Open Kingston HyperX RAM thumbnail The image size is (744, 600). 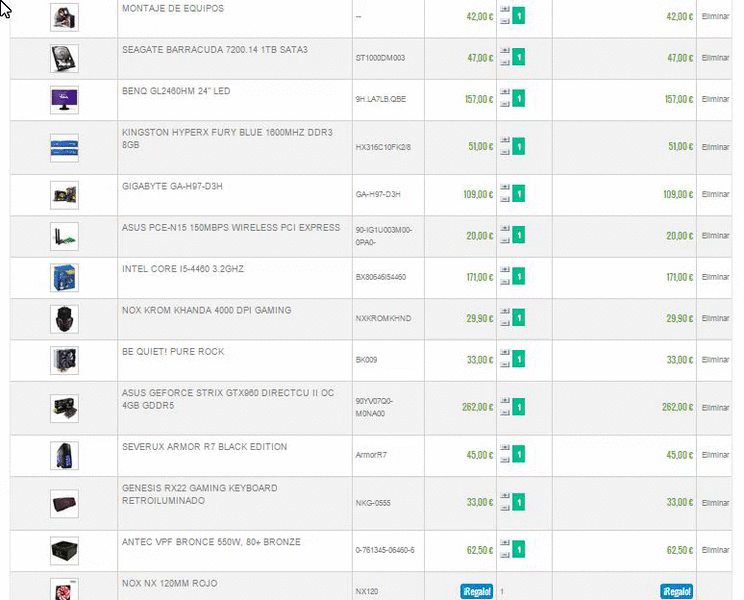point(65,148)
